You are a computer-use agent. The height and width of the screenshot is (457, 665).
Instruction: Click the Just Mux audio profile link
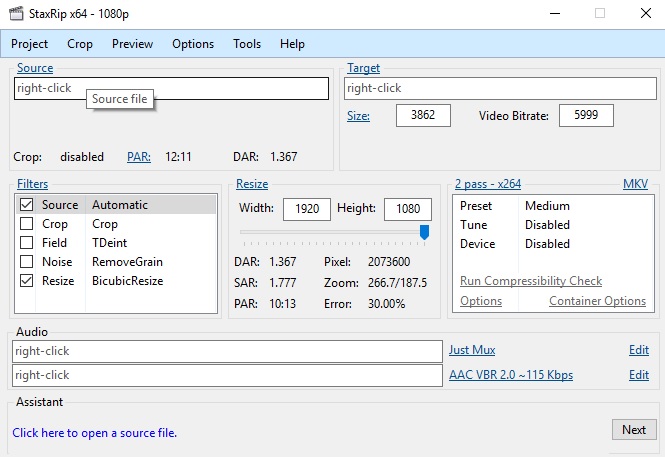pyautogui.click(x=472, y=350)
